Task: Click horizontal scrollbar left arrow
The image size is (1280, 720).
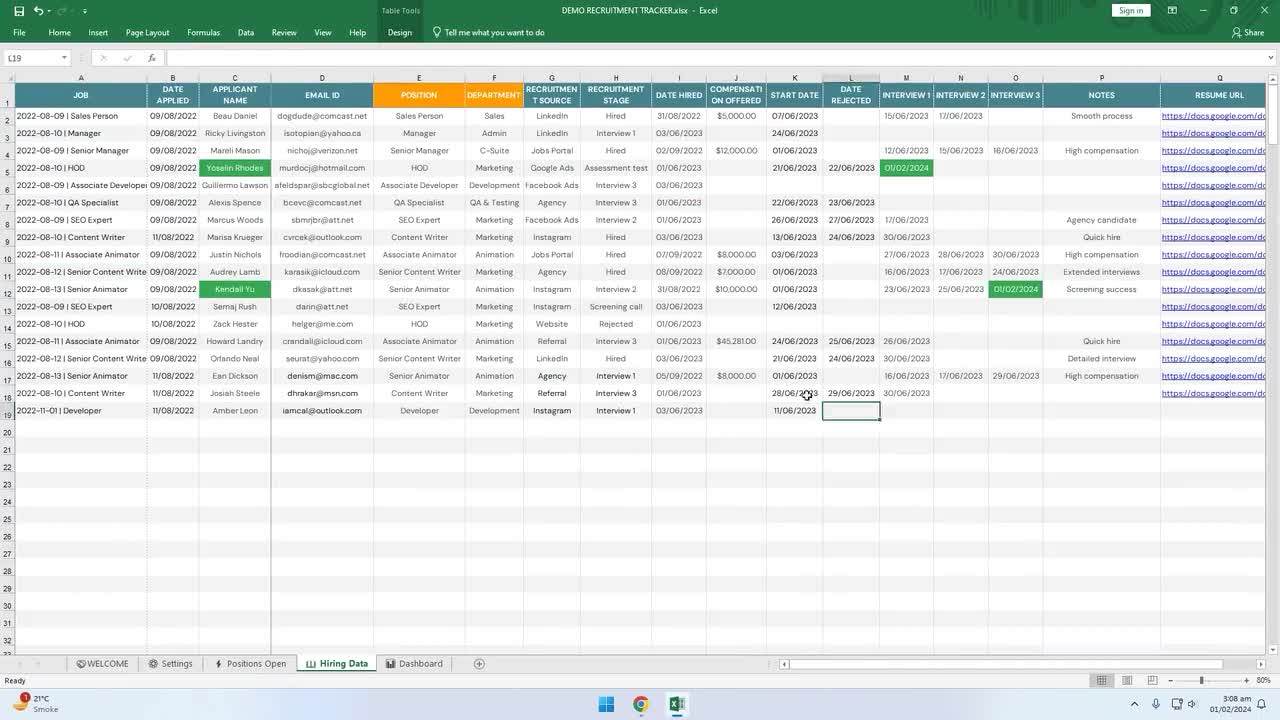Action: click(785, 664)
